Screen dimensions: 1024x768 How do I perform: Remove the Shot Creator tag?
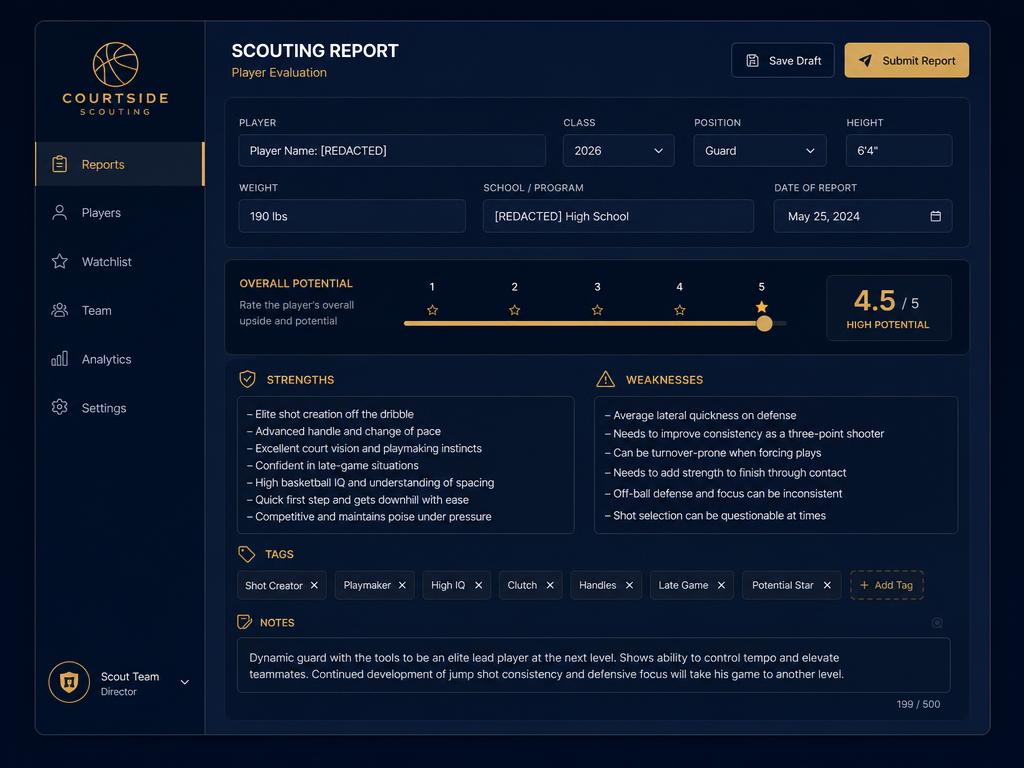pos(314,585)
